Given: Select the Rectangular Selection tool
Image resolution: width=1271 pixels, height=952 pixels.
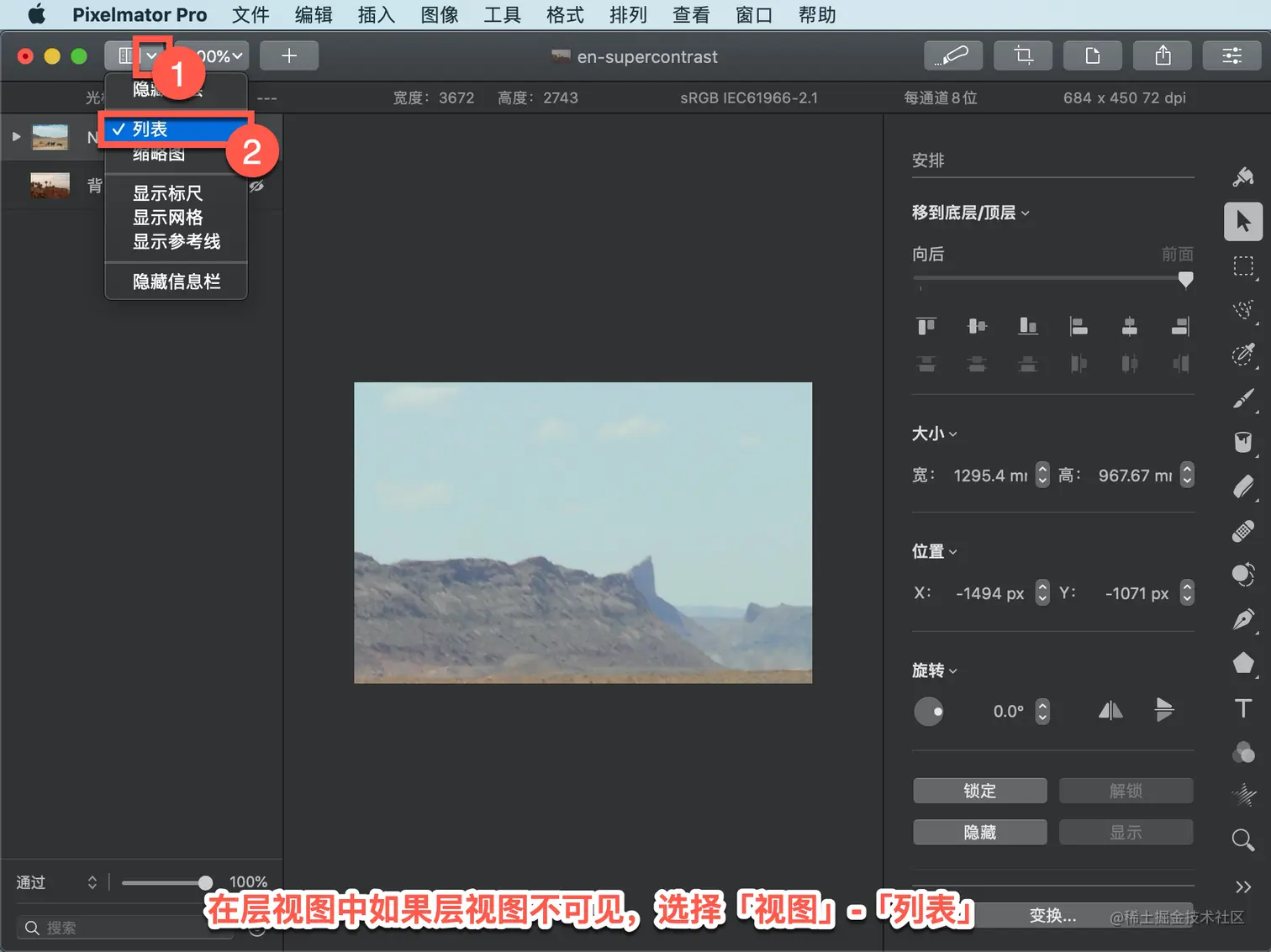Looking at the screenshot, I should [x=1243, y=266].
